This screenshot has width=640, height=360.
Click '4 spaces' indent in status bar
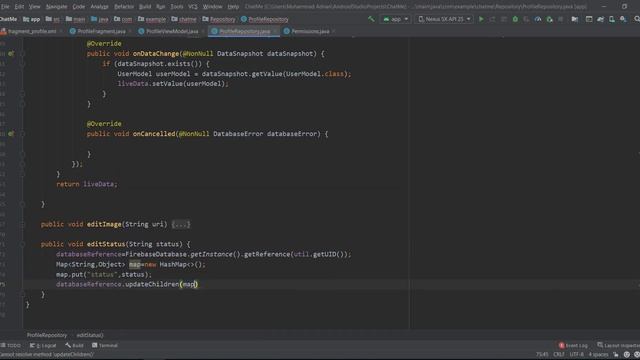(598, 354)
